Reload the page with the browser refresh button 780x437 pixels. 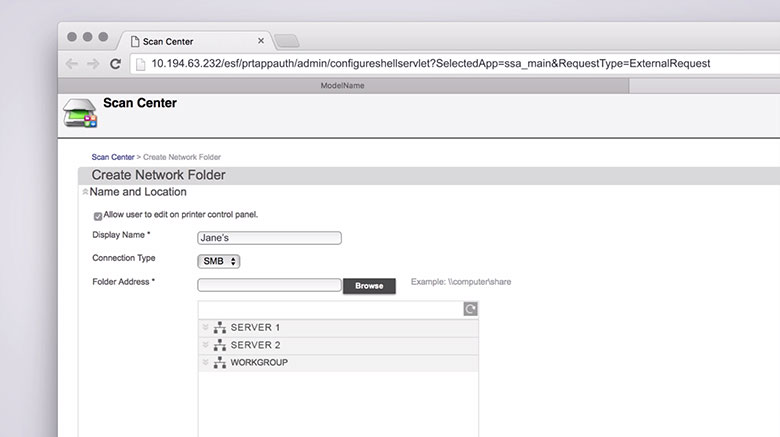pos(116,63)
